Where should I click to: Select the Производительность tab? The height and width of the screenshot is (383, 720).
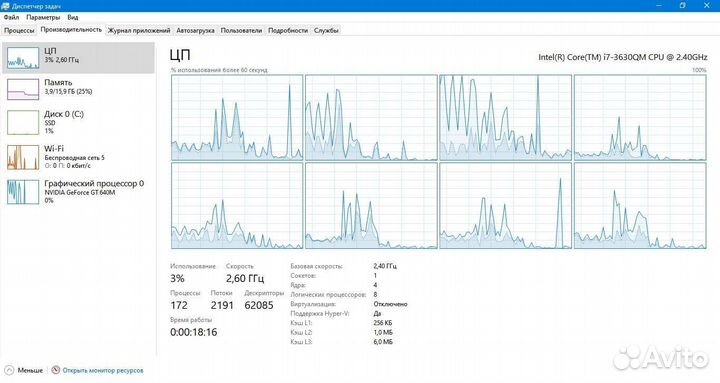click(71, 29)
